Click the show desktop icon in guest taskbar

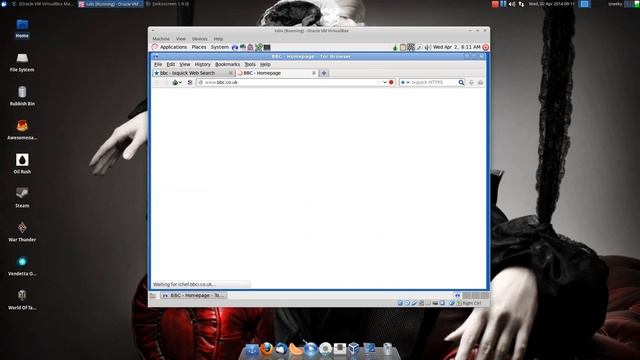coord(153,296)
